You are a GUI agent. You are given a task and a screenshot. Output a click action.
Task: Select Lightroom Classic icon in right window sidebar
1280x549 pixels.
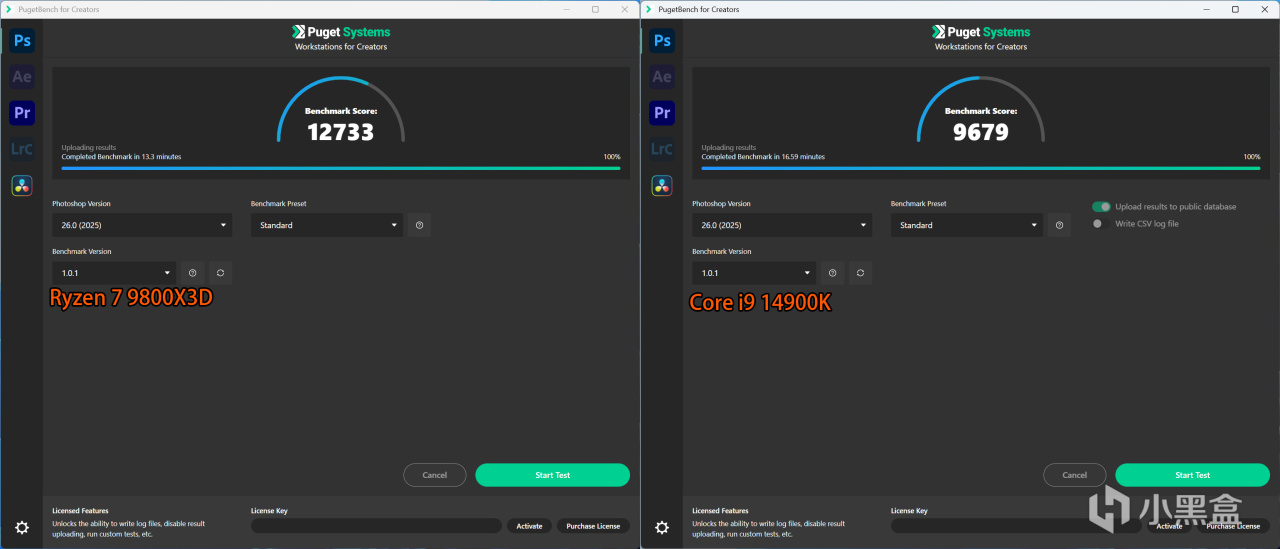point(662,149)
